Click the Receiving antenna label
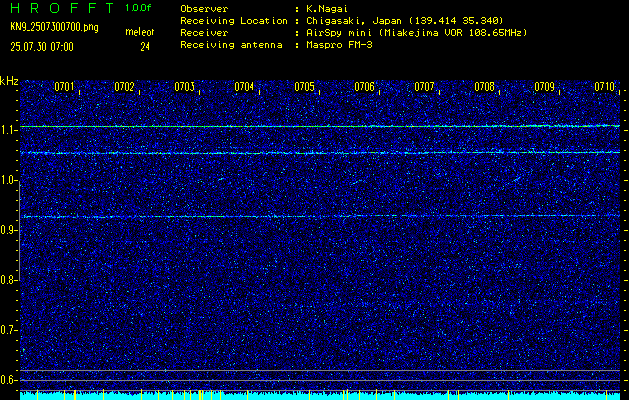 pos(231,45)
